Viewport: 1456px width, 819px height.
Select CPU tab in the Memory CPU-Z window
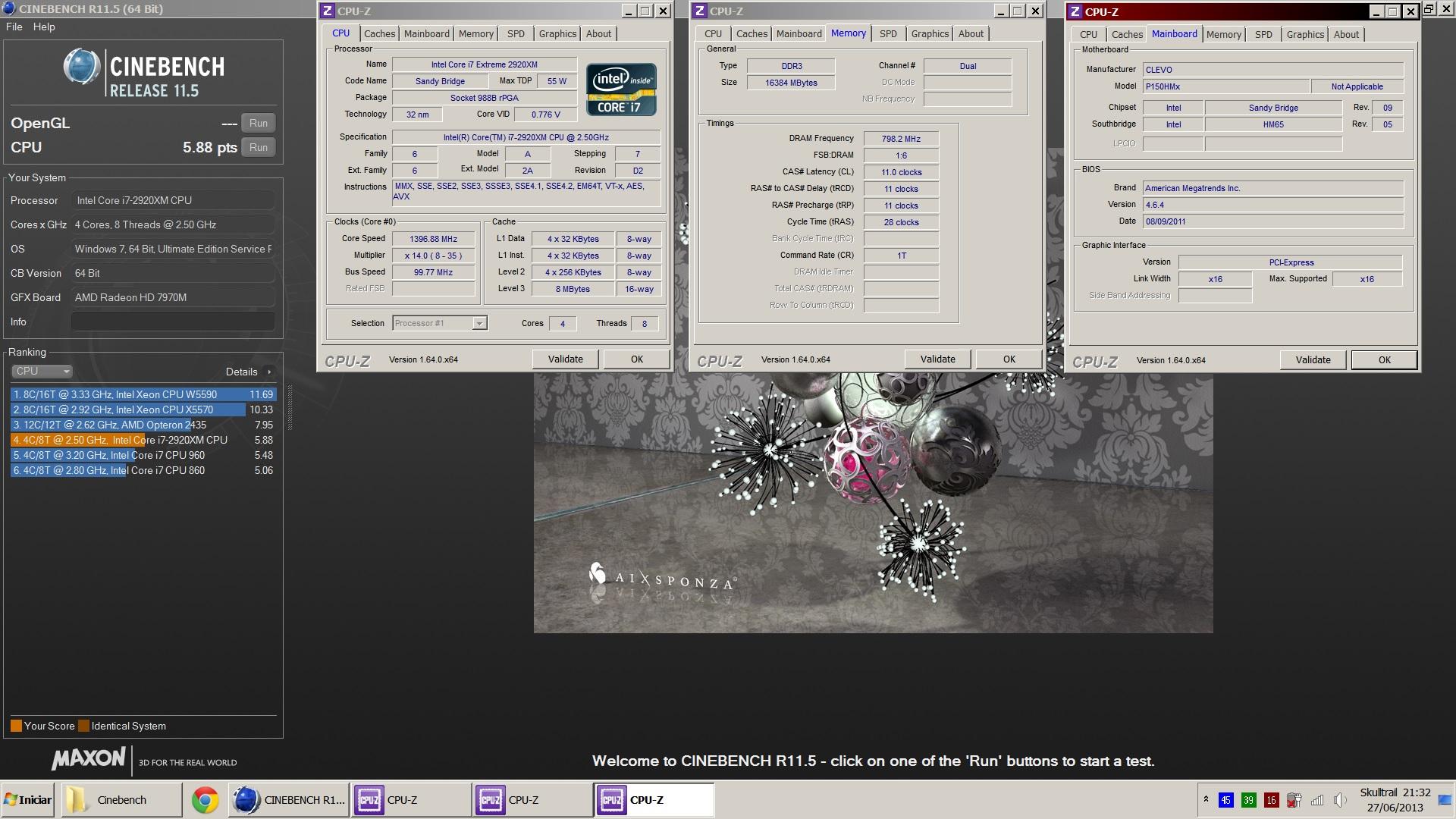[713, 33]
